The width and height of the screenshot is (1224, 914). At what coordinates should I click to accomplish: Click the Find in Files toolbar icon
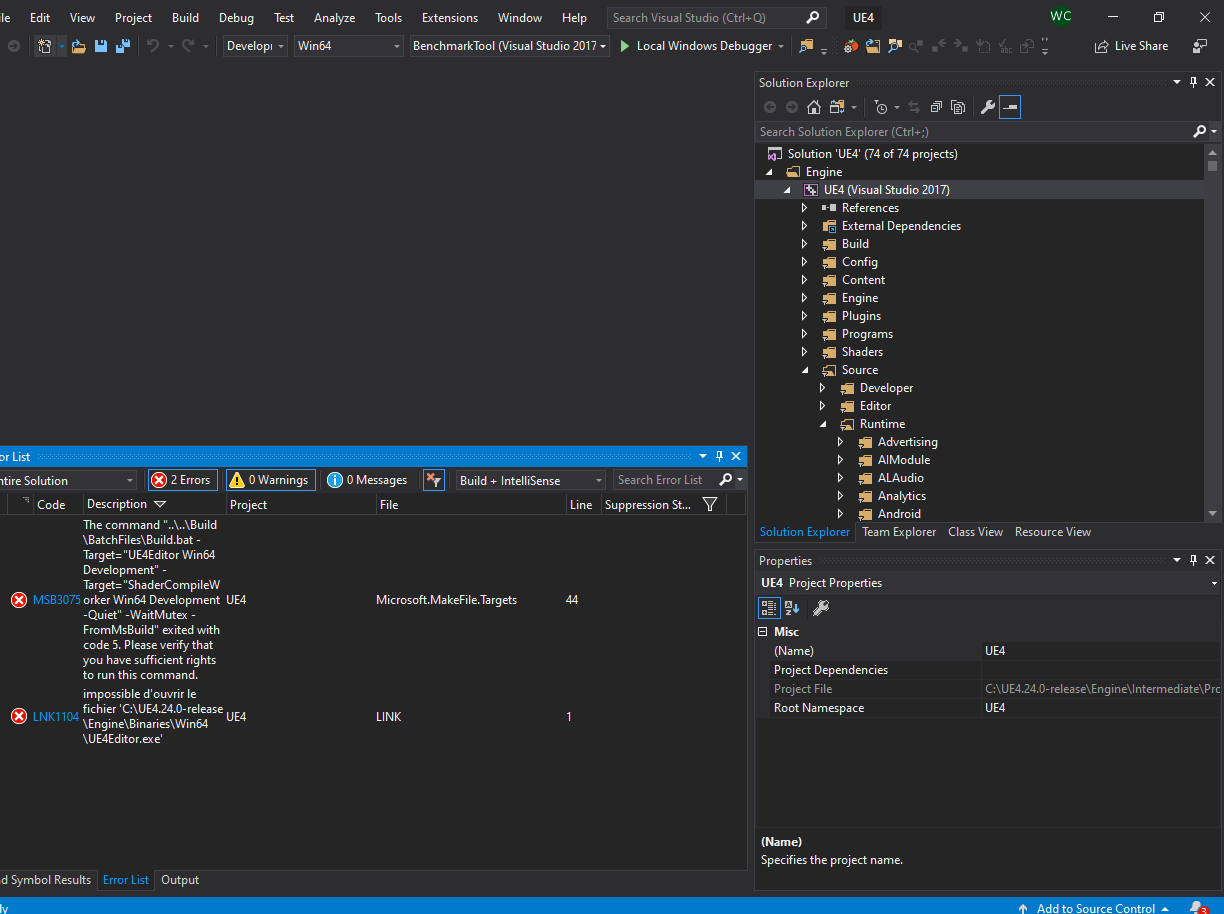[x=806, y=46]
